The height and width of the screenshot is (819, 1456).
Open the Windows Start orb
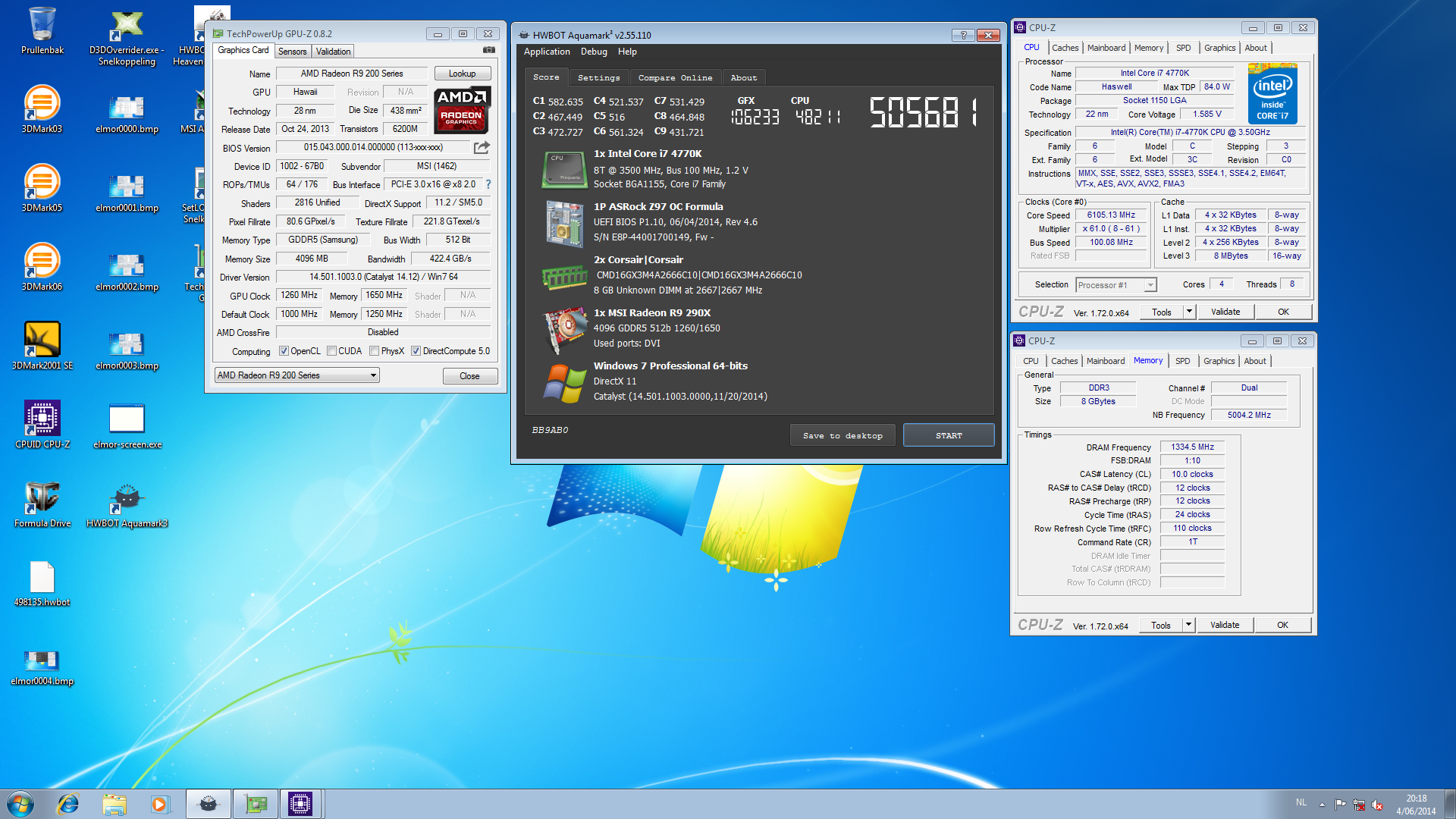(20, 804)
